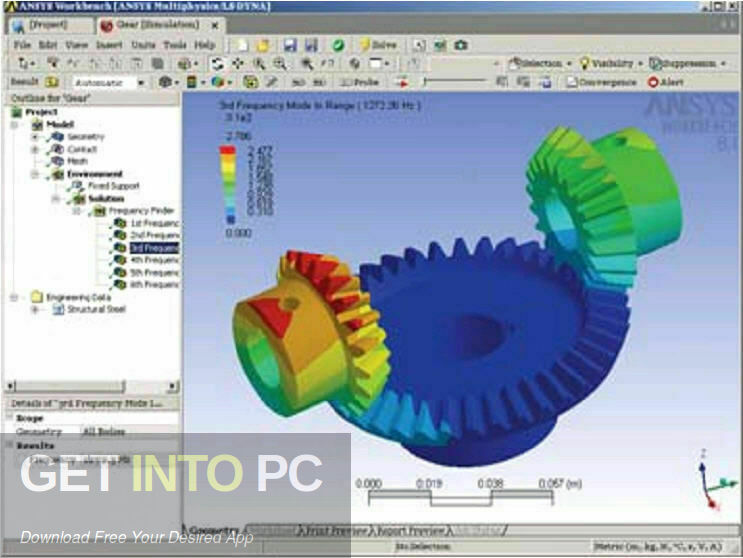Click the Save As icon next to Save
The width and height of the screenshot is (743, 558).
pos(311,45)
